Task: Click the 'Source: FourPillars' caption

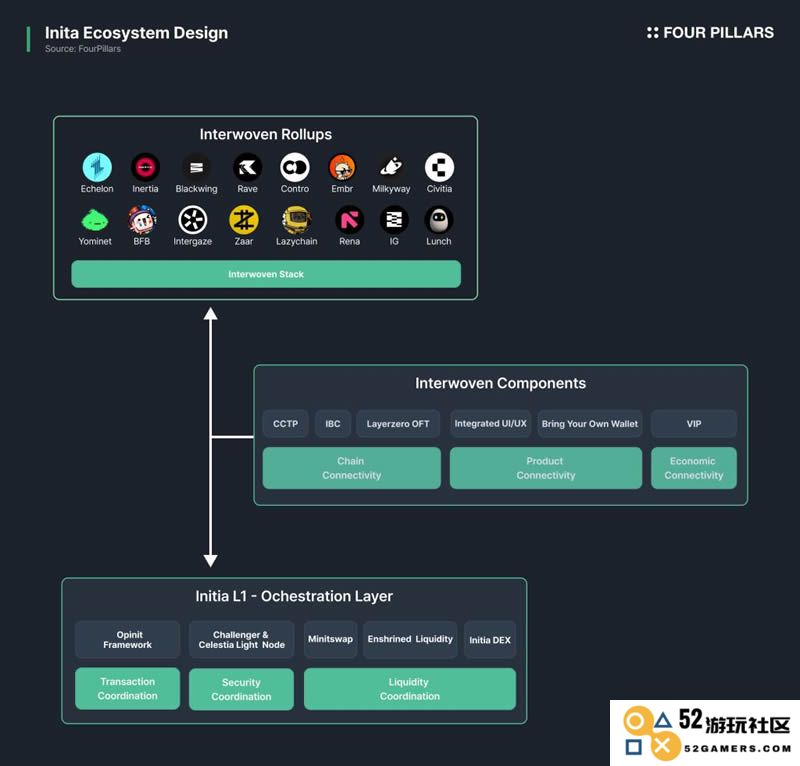Action: 83,49
